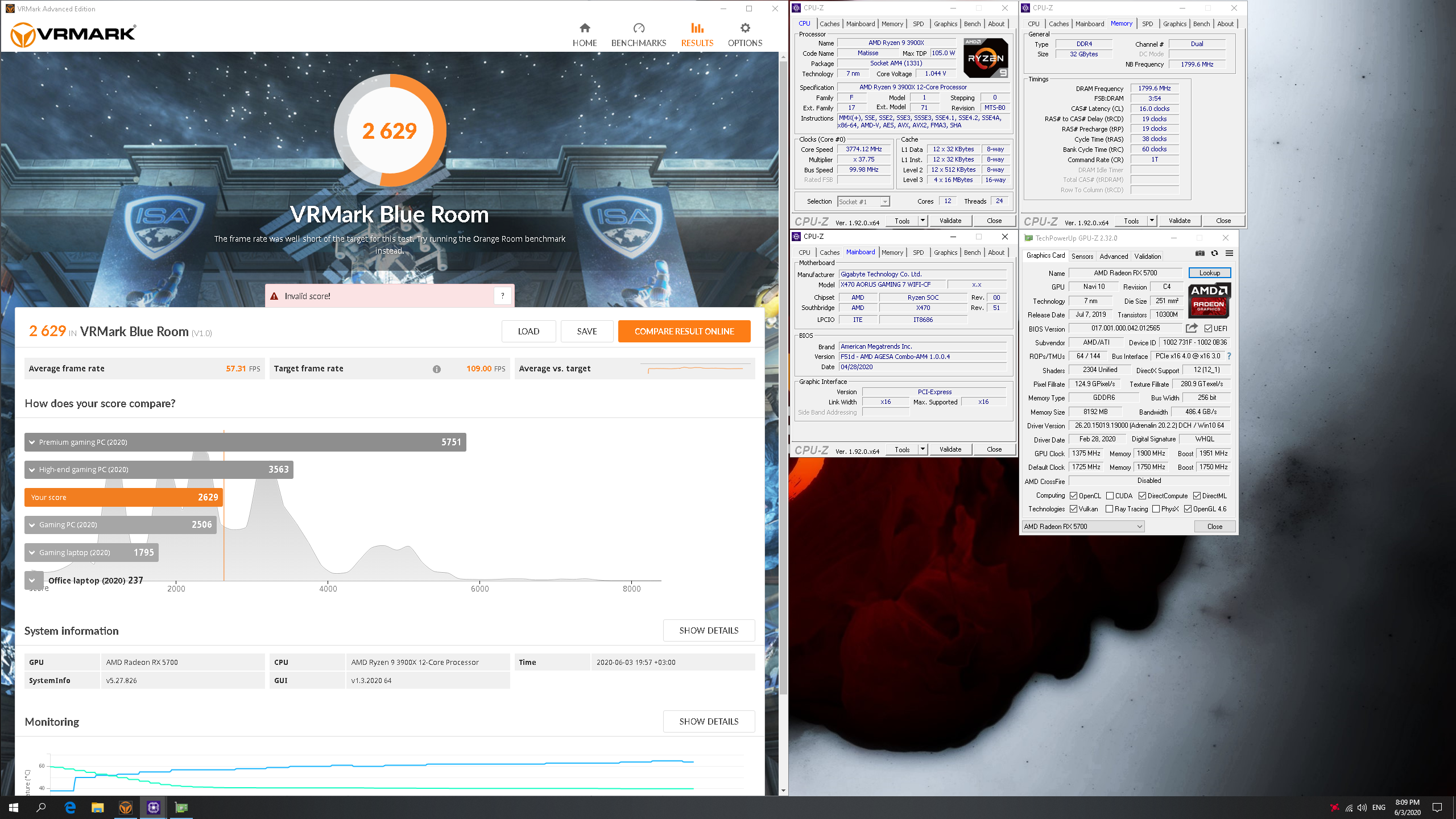Select GPU-Z taskbar icon
Image resolution: width=1456 pixels, height=819 pixels.
(x=181, y=807)
